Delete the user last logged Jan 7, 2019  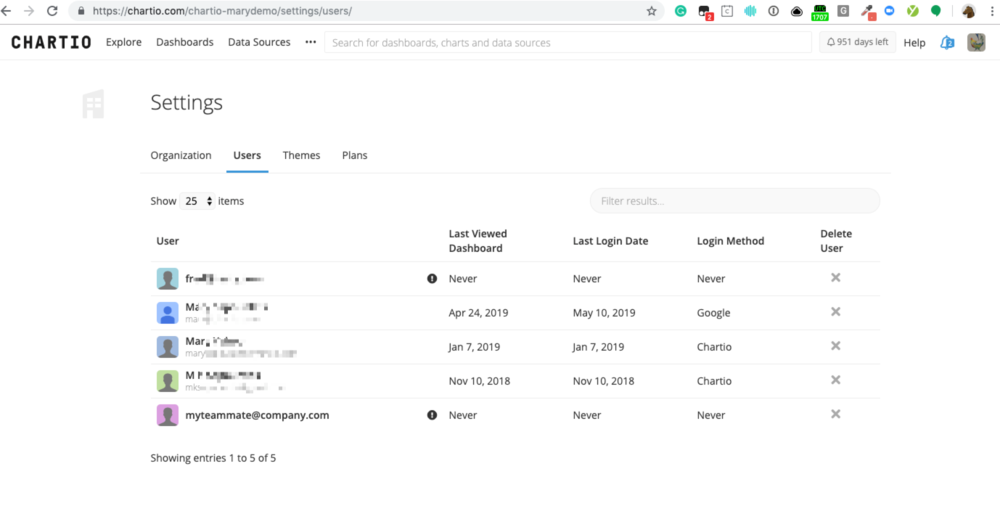(x=835, y=346)
